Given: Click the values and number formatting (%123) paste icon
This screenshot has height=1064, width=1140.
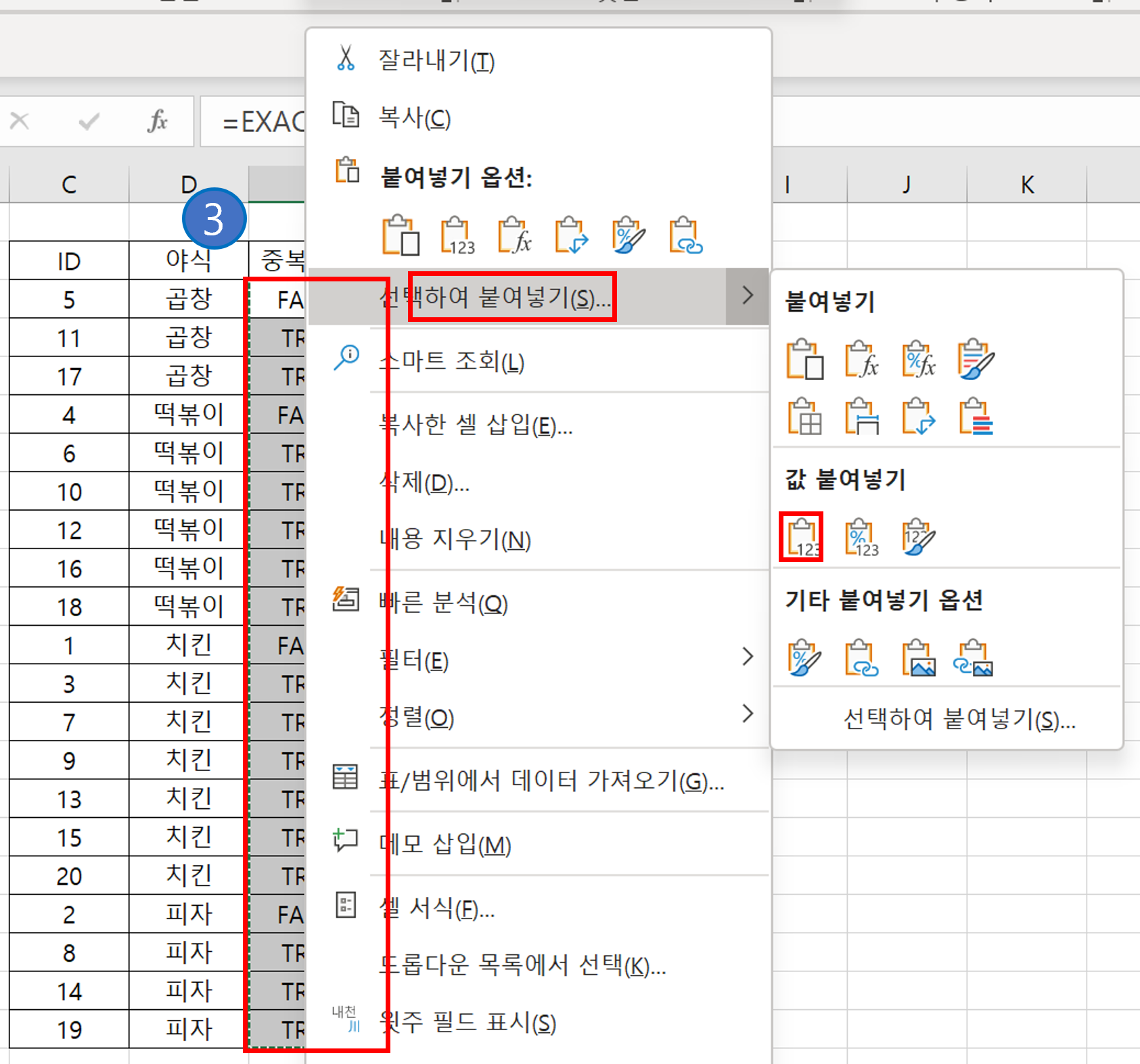Looking at the screenshot, I should (861, 536).
